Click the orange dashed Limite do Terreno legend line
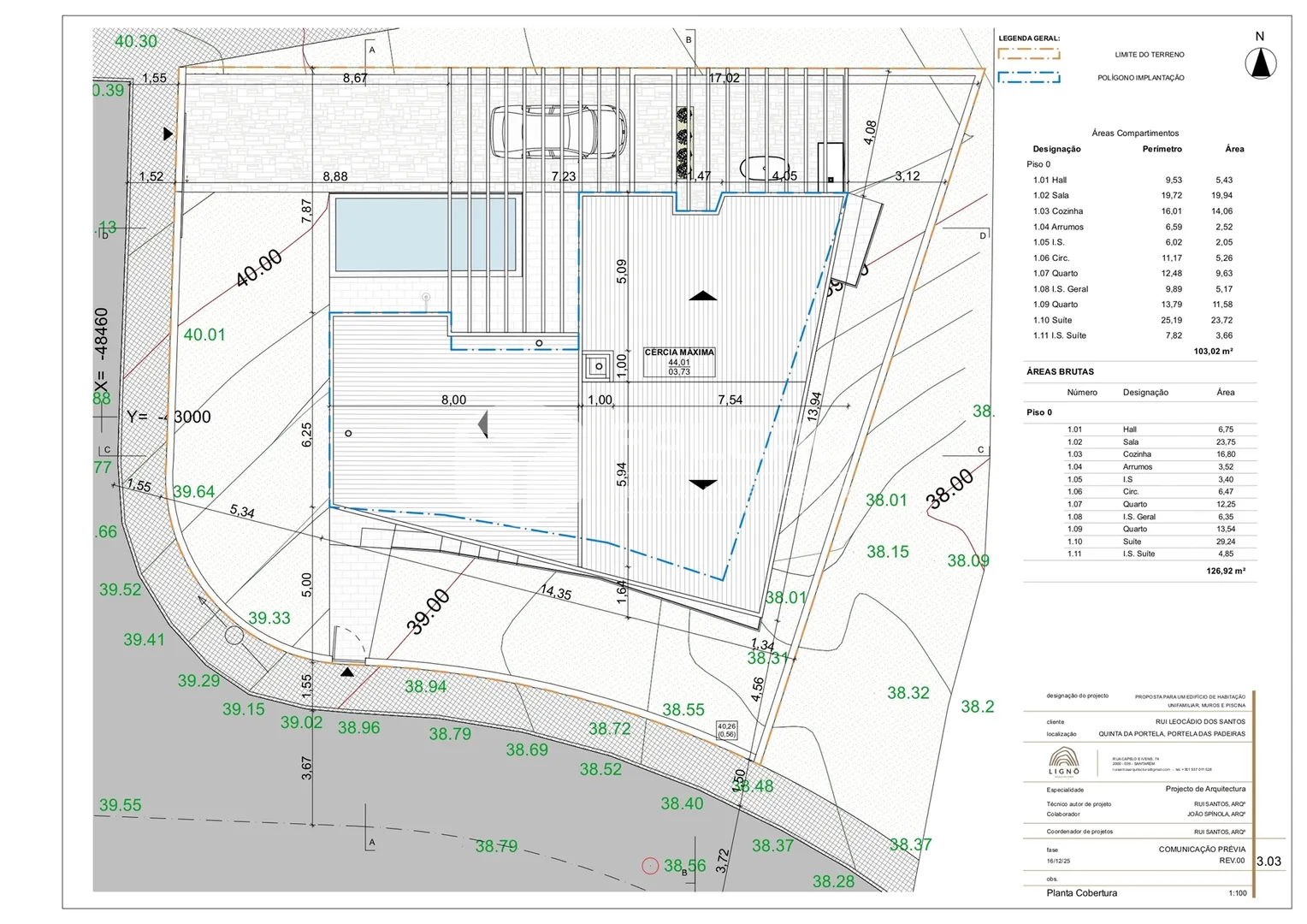The image size is (1307, 924). pos(1028,54)
